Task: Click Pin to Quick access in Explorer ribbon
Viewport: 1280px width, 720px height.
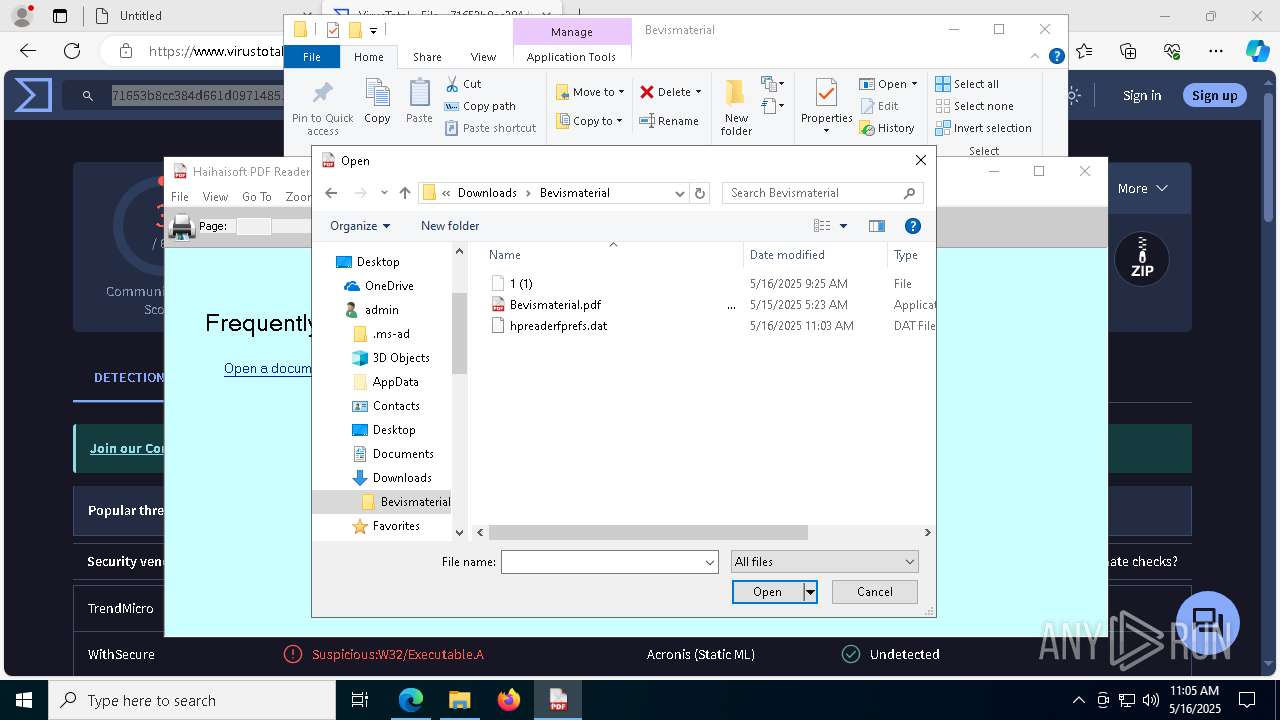Action: point(323,108)
